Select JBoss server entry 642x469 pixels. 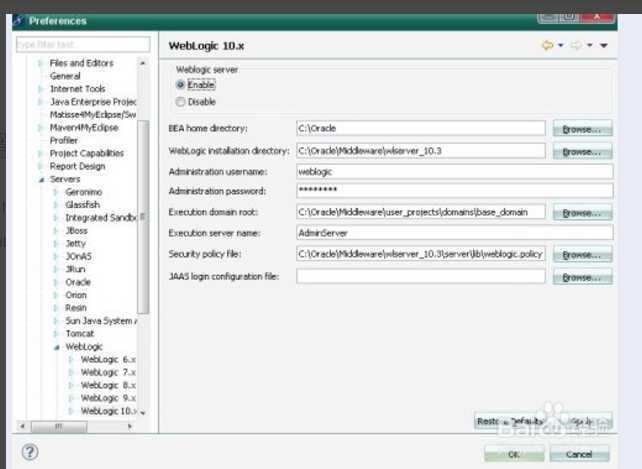(77, 231)
